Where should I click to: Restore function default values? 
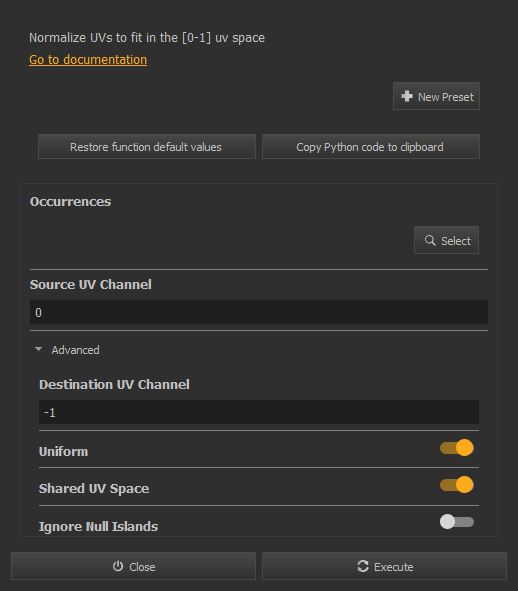tap(147, 147)
